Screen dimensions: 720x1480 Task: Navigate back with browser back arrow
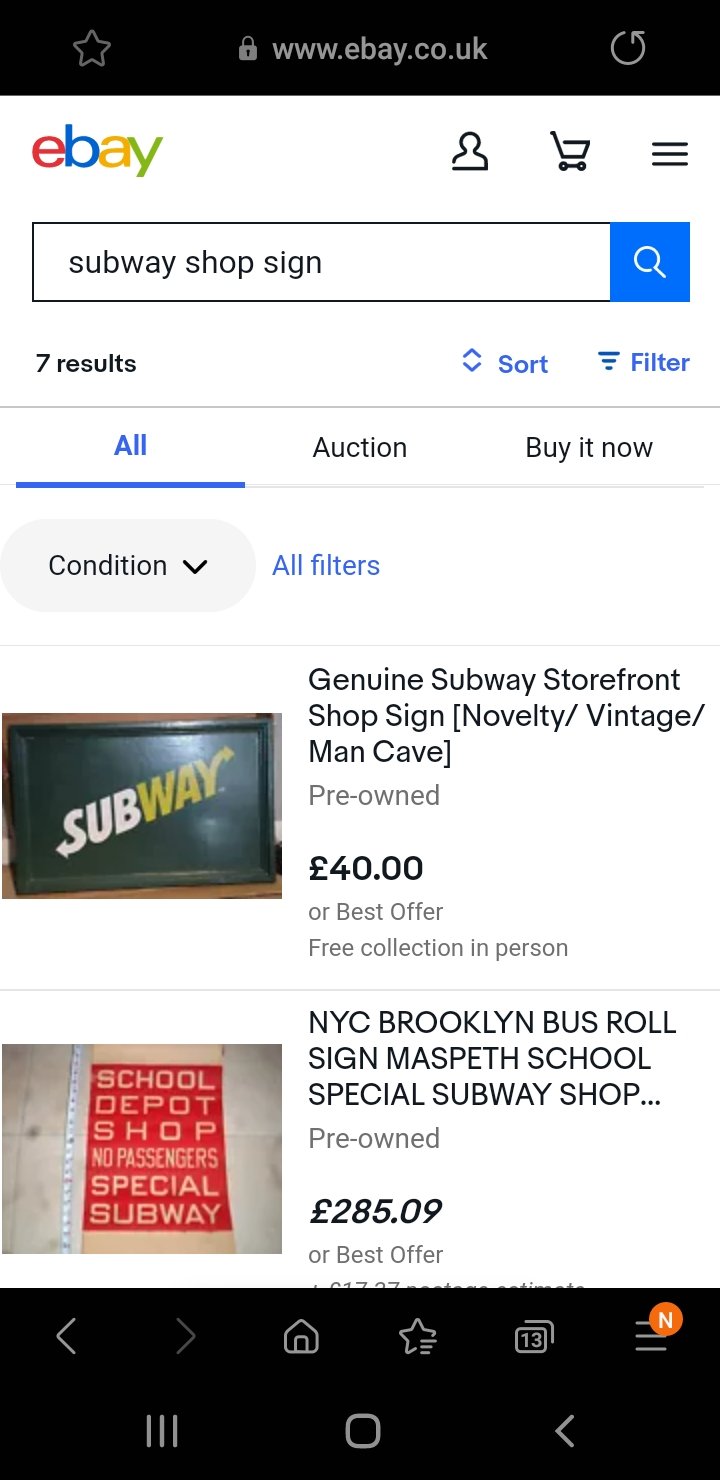click(66, 1336)
